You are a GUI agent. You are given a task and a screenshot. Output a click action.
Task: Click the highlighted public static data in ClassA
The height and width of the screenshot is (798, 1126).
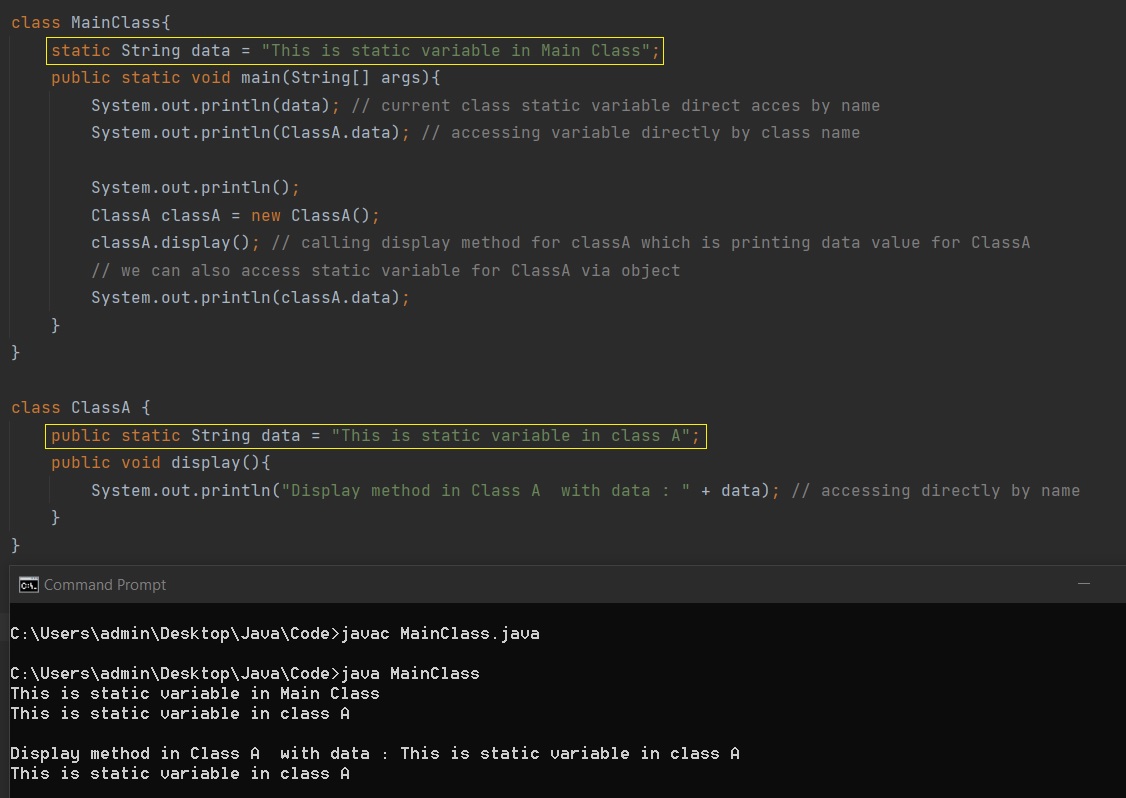(x=376, y=436)
